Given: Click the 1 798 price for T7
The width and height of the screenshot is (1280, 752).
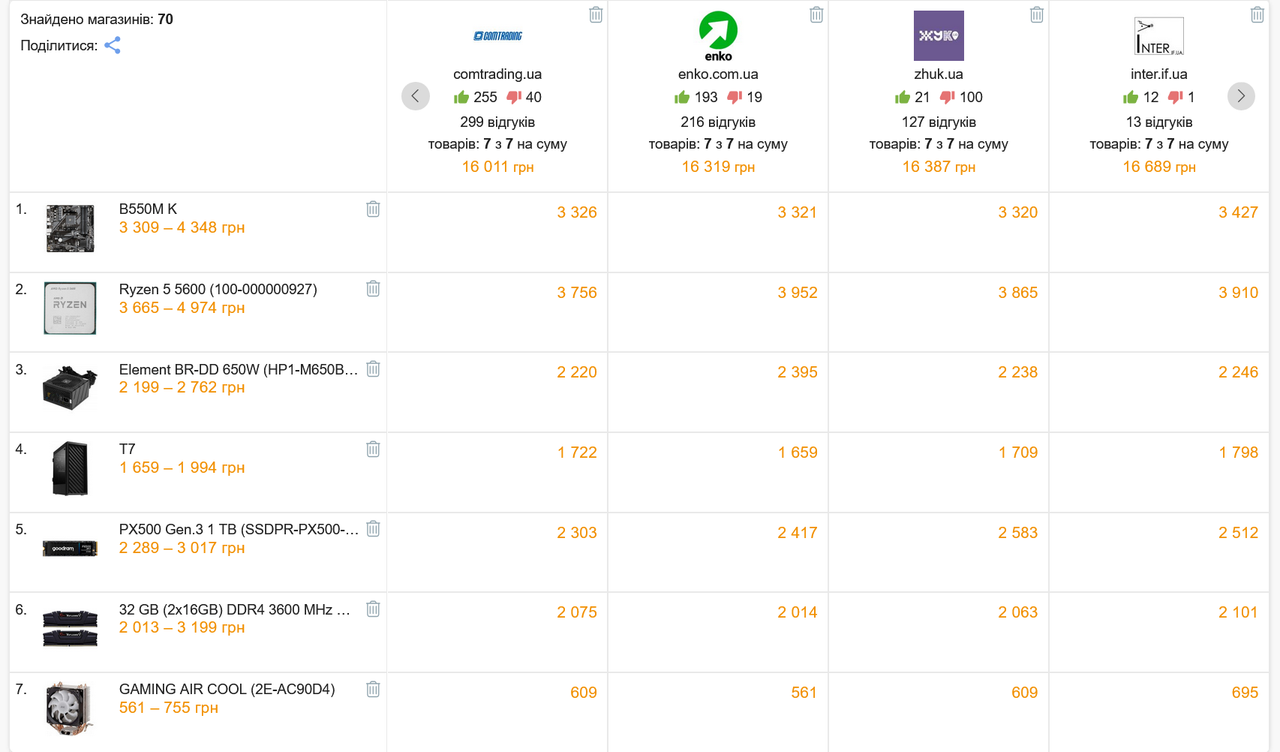Looking at the screenshot, I should click(1238, 452).
